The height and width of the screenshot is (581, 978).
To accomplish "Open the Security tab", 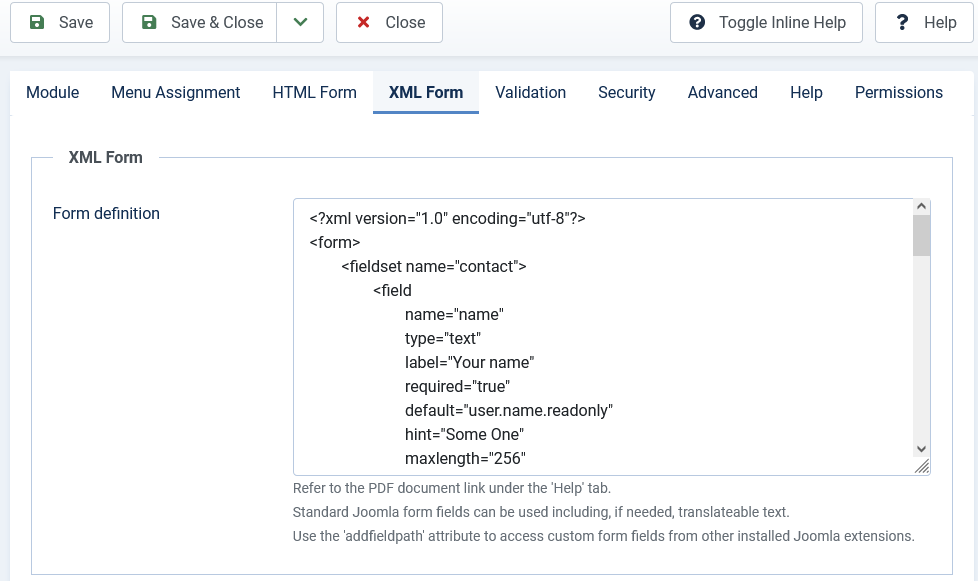I will pos(626,92).
